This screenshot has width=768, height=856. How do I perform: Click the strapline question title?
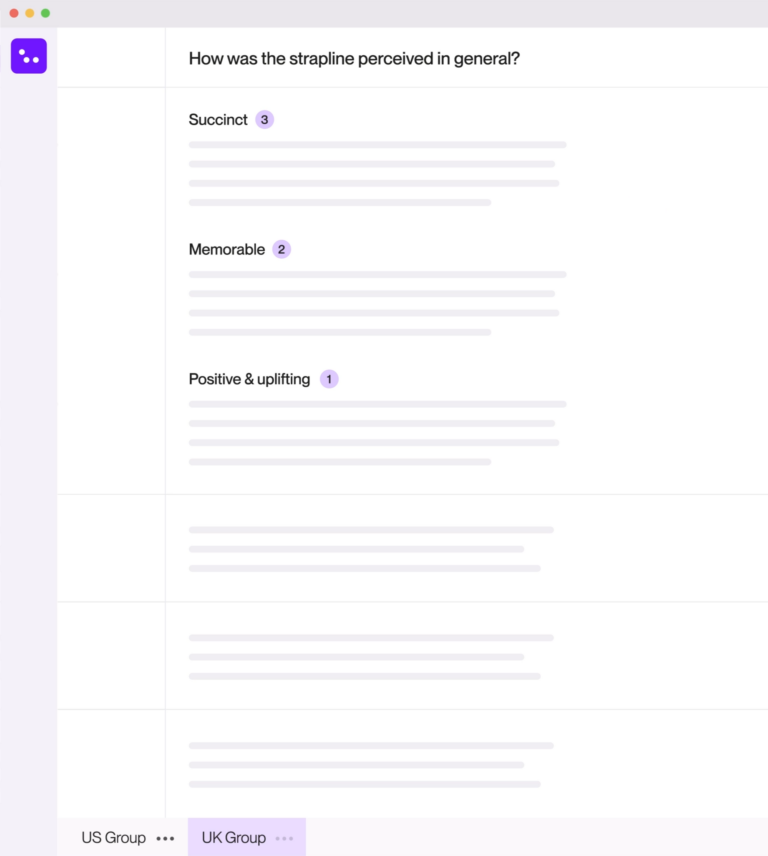tap(354, 58)
